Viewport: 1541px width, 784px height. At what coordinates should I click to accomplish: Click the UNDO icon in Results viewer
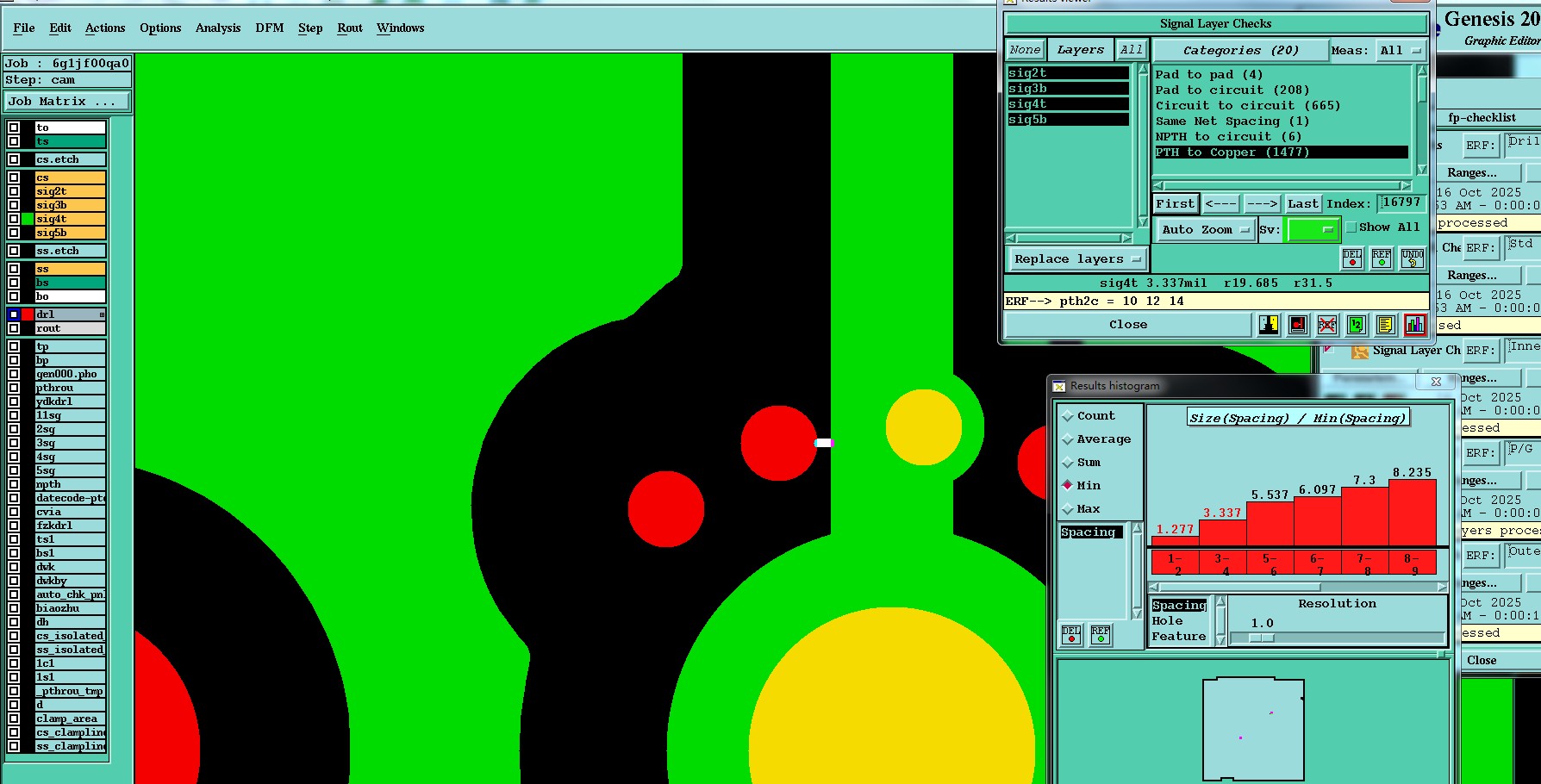pyautogui.click(x=1413, y=258)
